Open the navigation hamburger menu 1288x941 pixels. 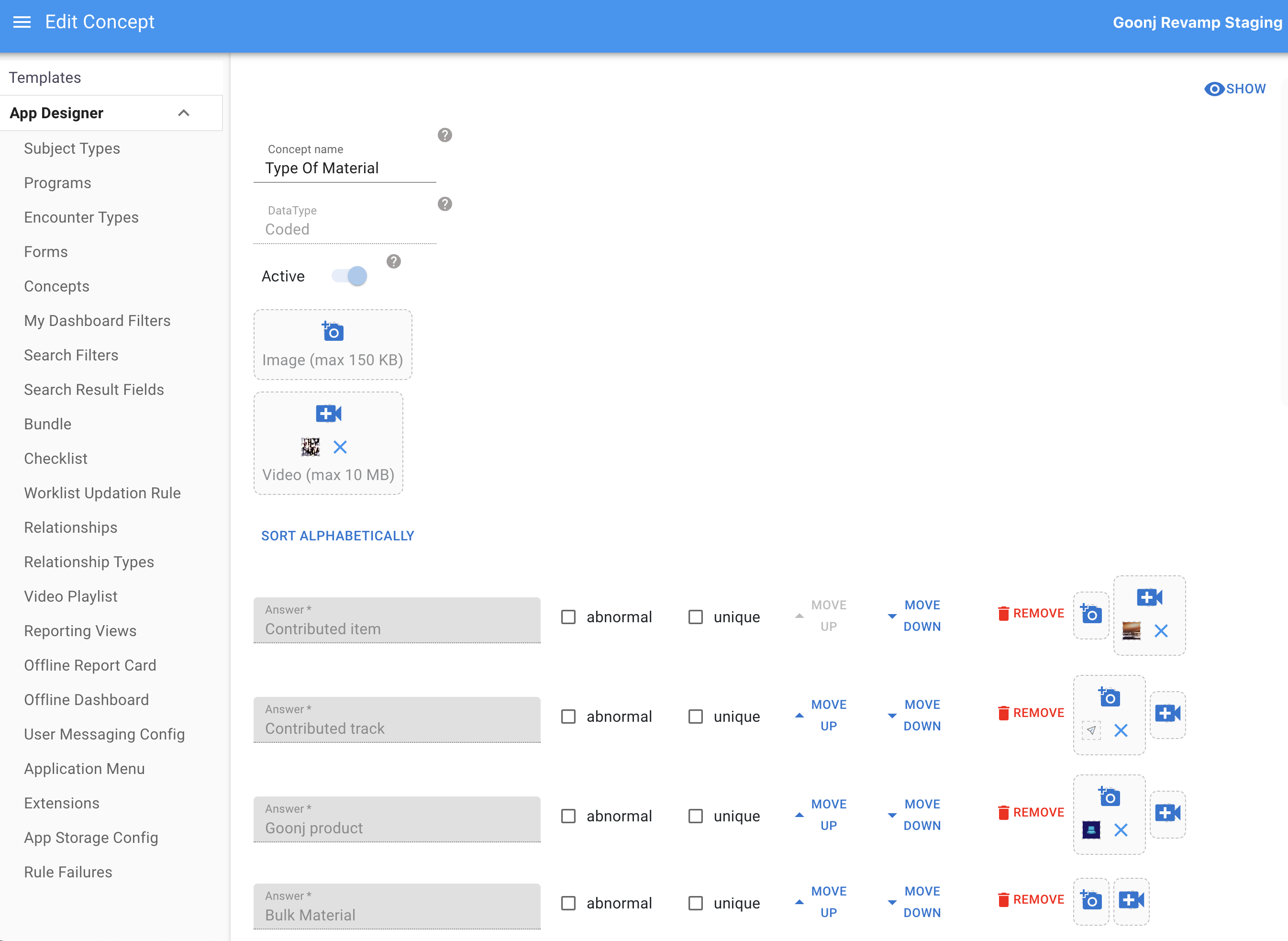tap(22, 22)
